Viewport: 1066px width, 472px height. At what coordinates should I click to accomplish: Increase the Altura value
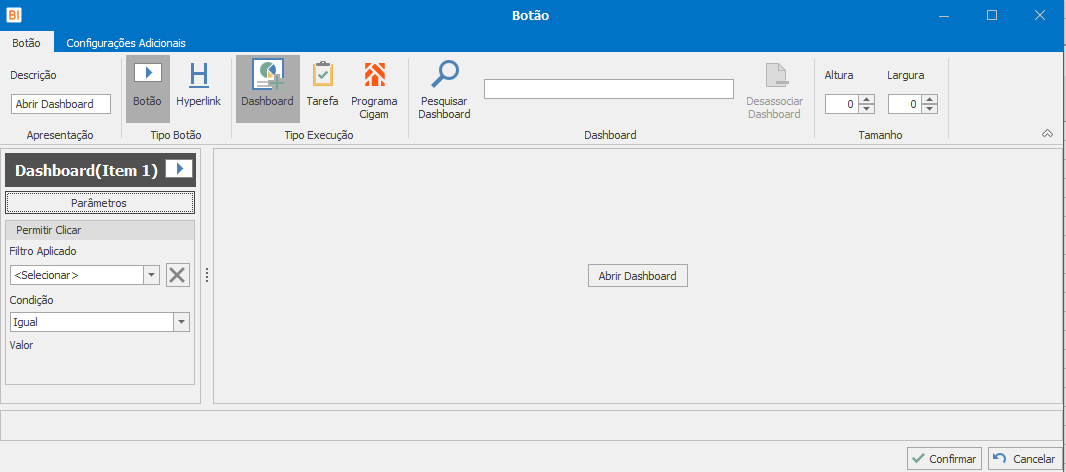867,99
